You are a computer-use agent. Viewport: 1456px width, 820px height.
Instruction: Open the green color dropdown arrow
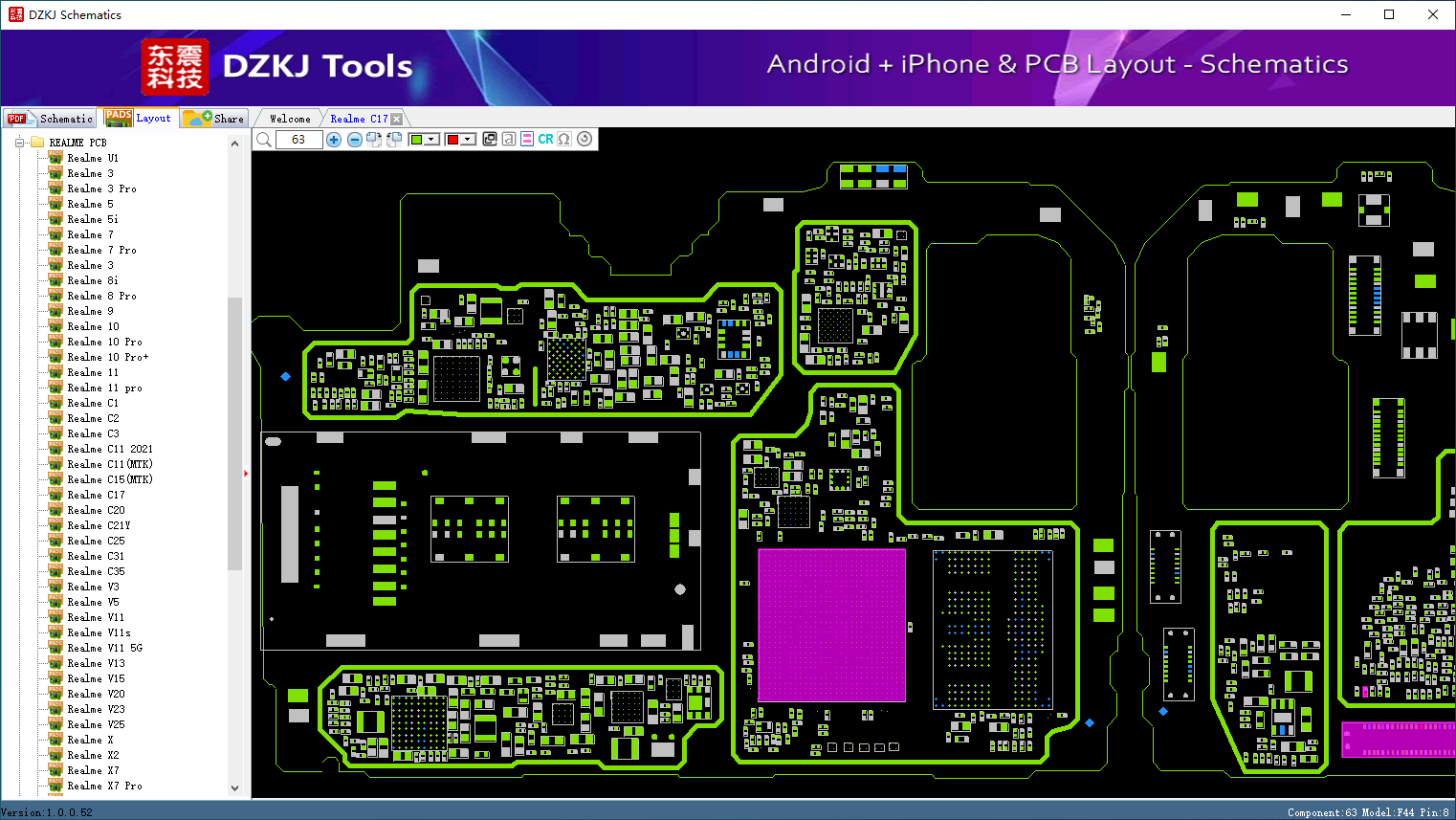431,140
